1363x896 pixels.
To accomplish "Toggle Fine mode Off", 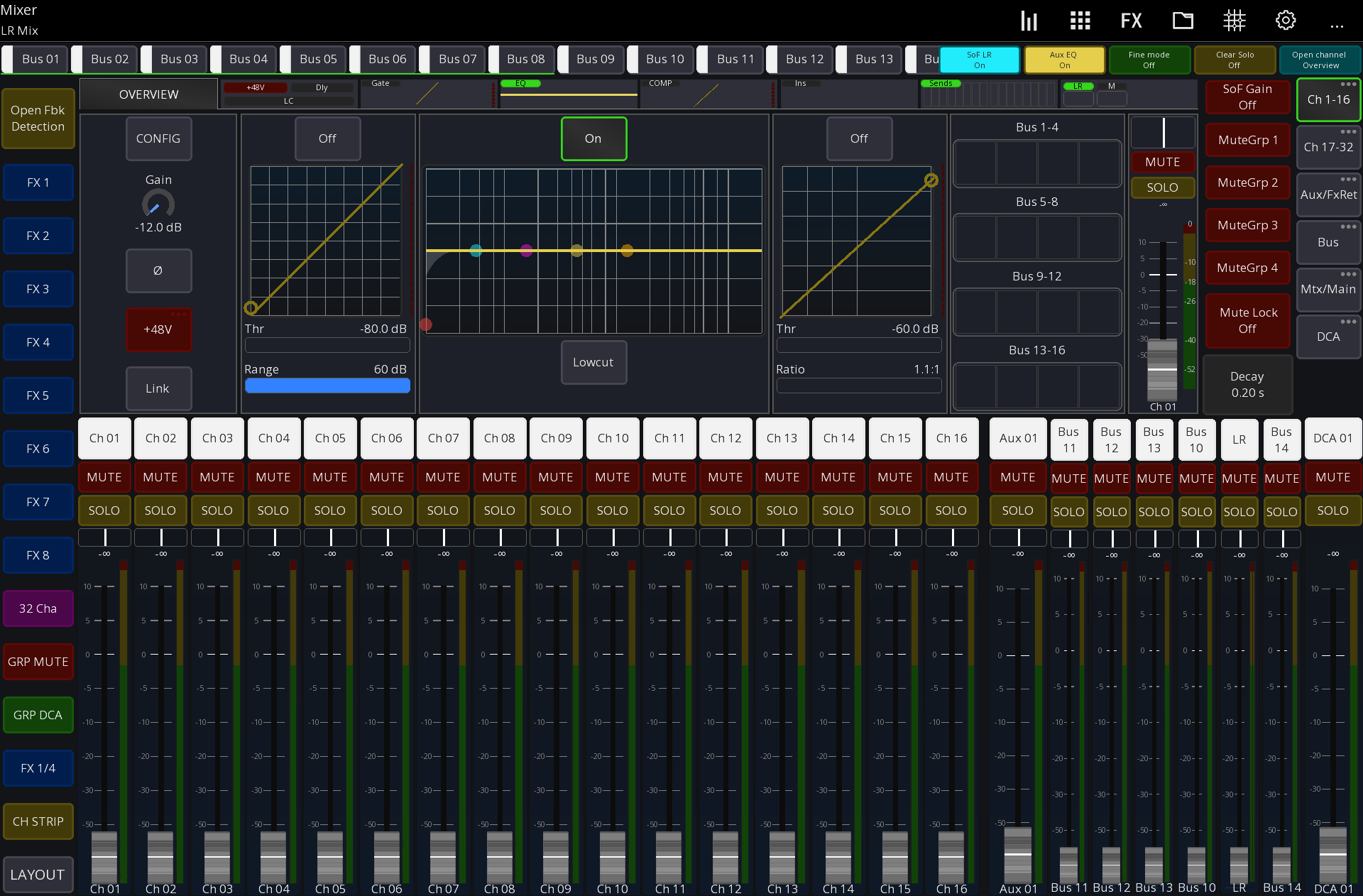I will click(1149, 60).
